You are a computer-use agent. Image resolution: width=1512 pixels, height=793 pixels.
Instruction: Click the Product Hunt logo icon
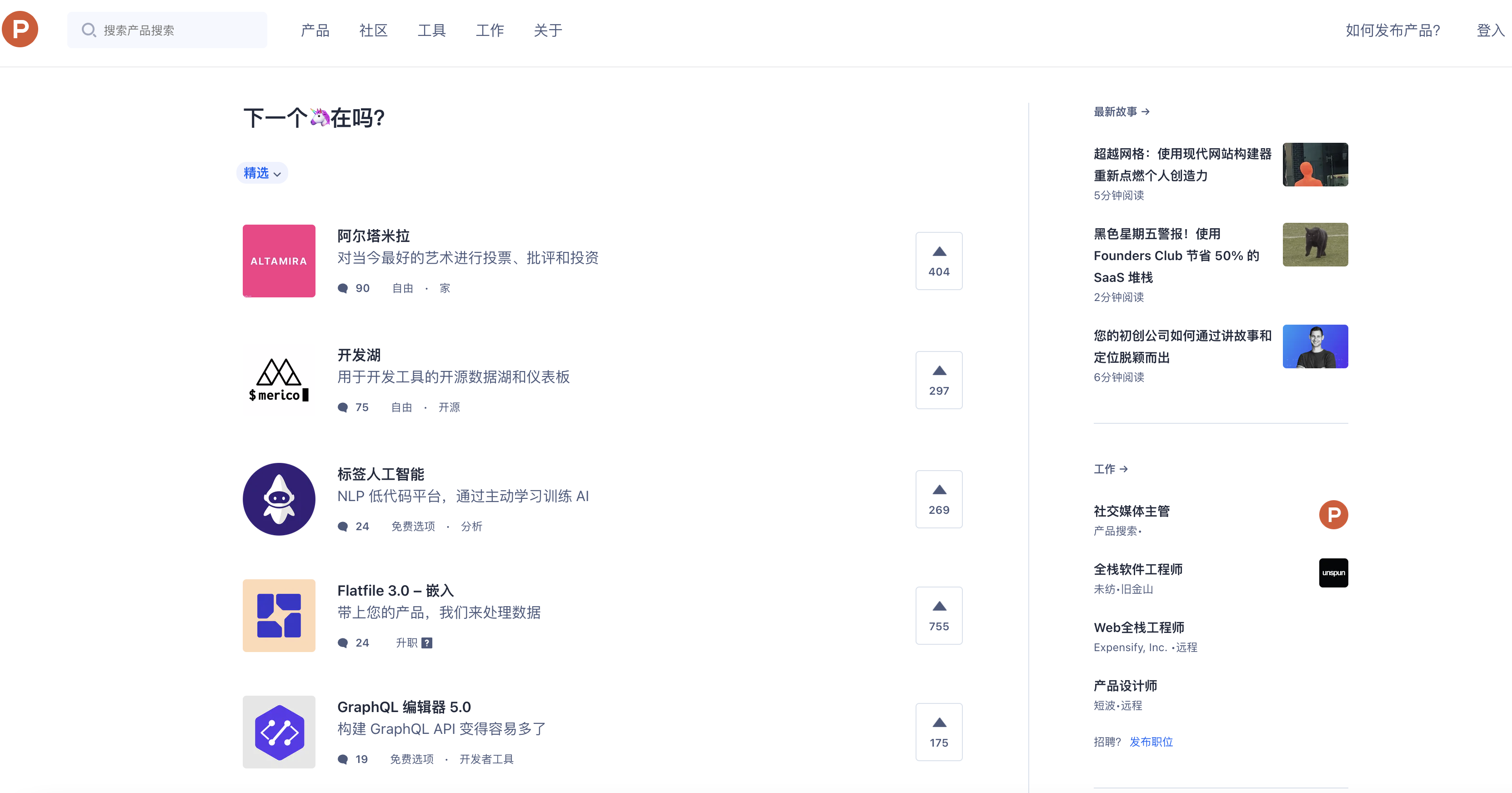coord(20,30)
